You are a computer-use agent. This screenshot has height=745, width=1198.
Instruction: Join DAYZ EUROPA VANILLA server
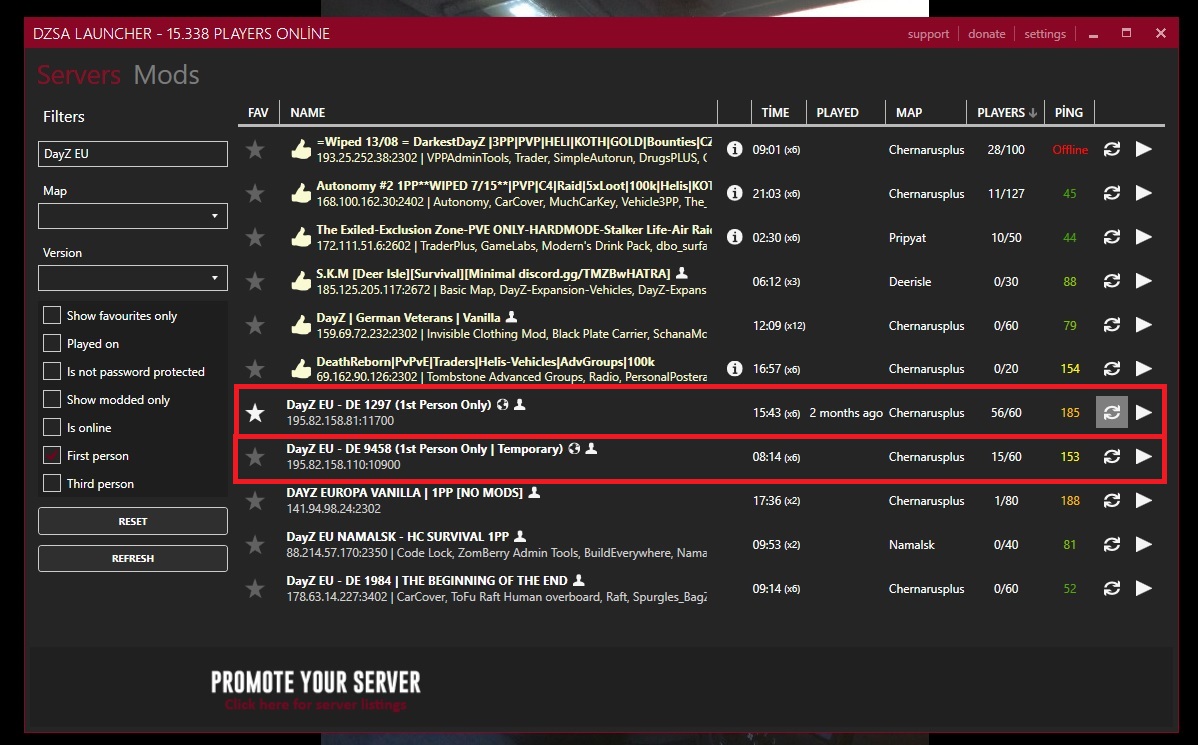(1144, 500)
